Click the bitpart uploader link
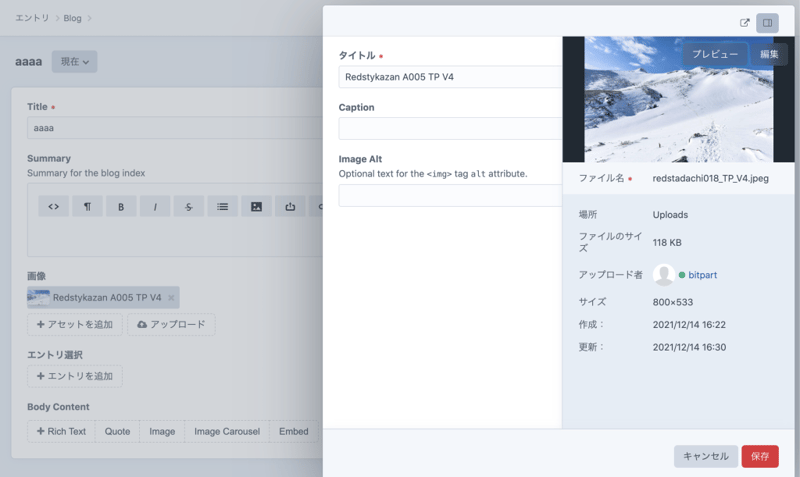Screen dimensions: 800x477 click(x=703, y=275)
